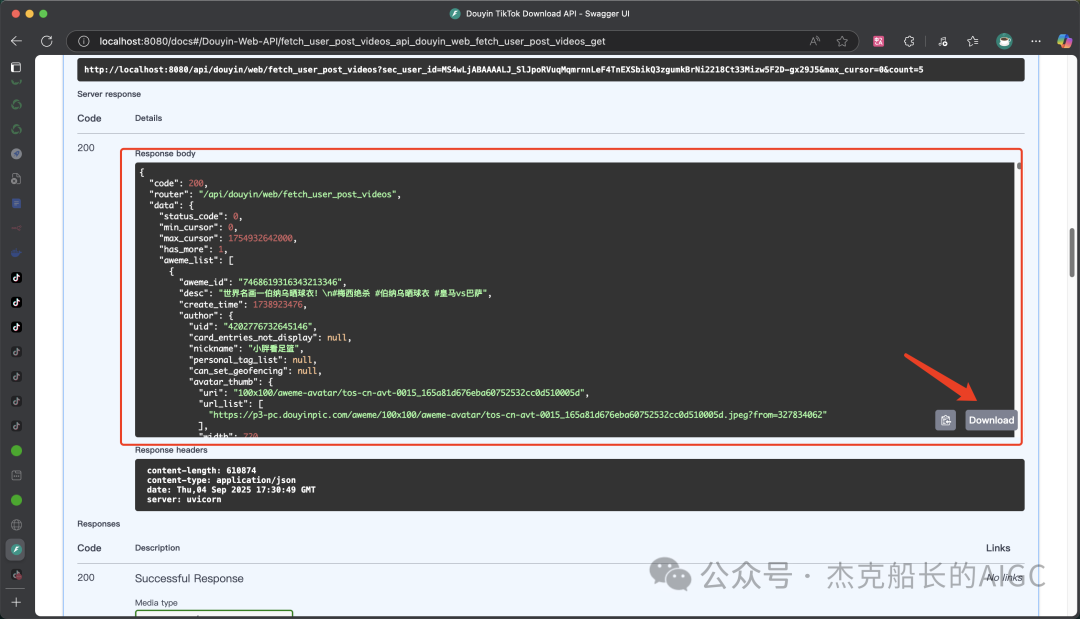Click the Server response heading

[x=109, y=94]
